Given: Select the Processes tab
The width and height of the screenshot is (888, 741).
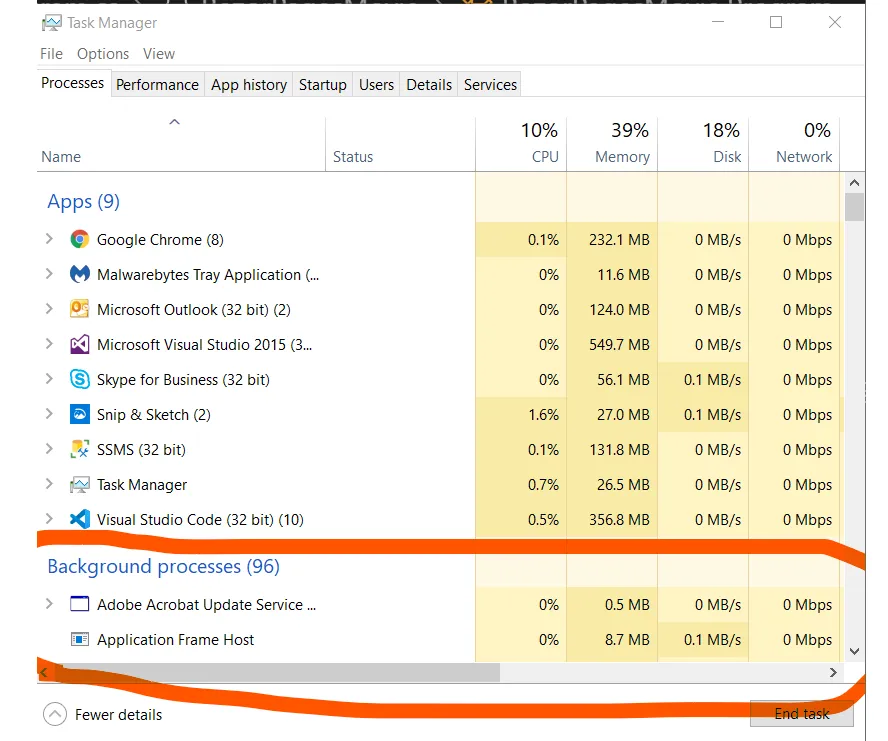Looking at the screenshot, I should pos(72,83).
